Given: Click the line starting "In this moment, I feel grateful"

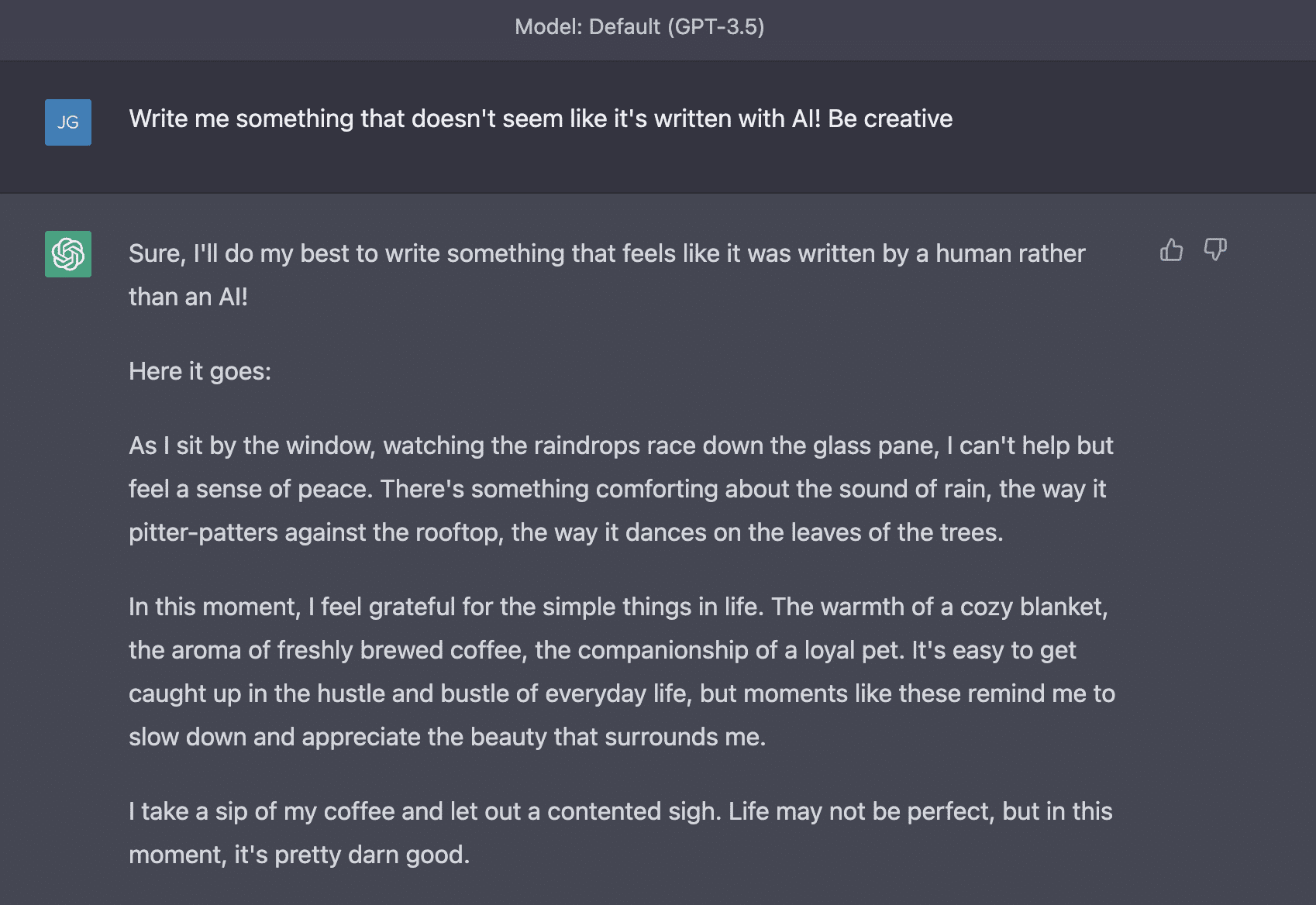Looking at the screenshot, I should [x=618, y=607].
